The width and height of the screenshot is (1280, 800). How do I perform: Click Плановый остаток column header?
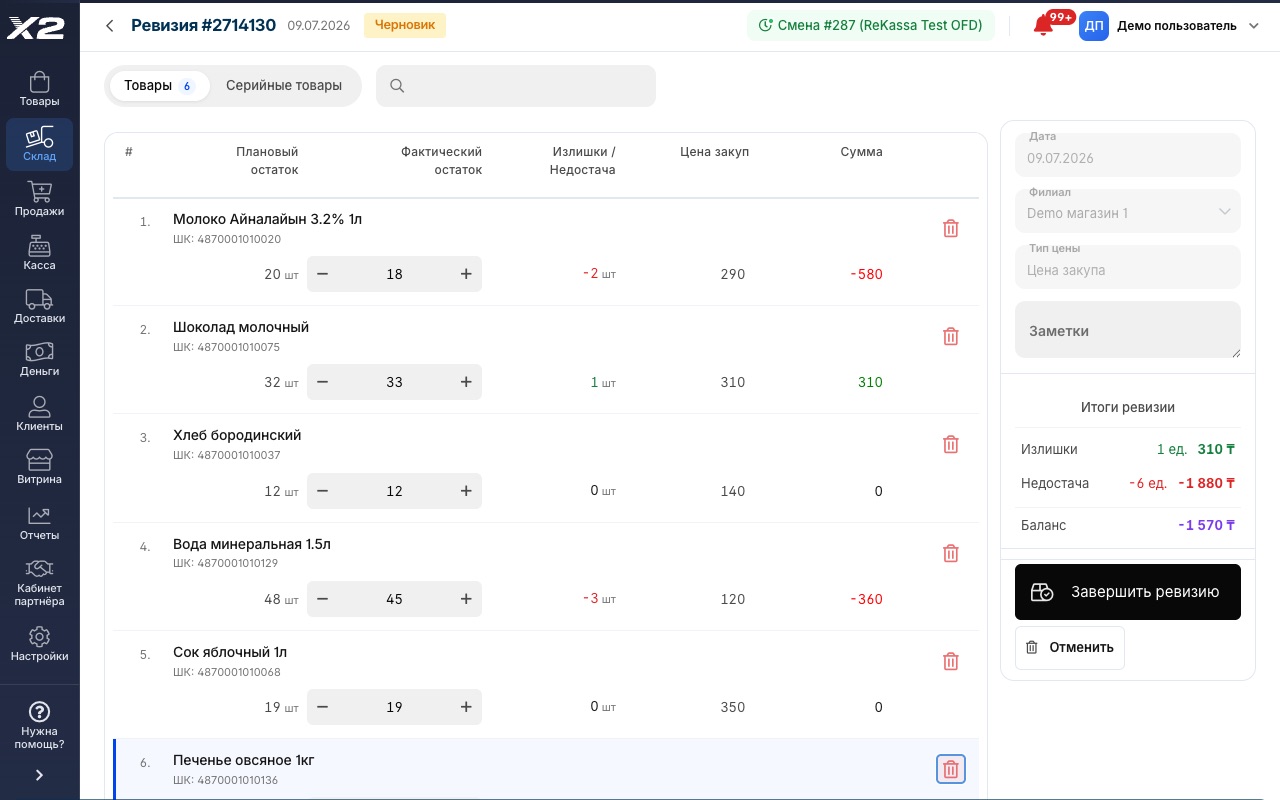click(x=267, y=161)
